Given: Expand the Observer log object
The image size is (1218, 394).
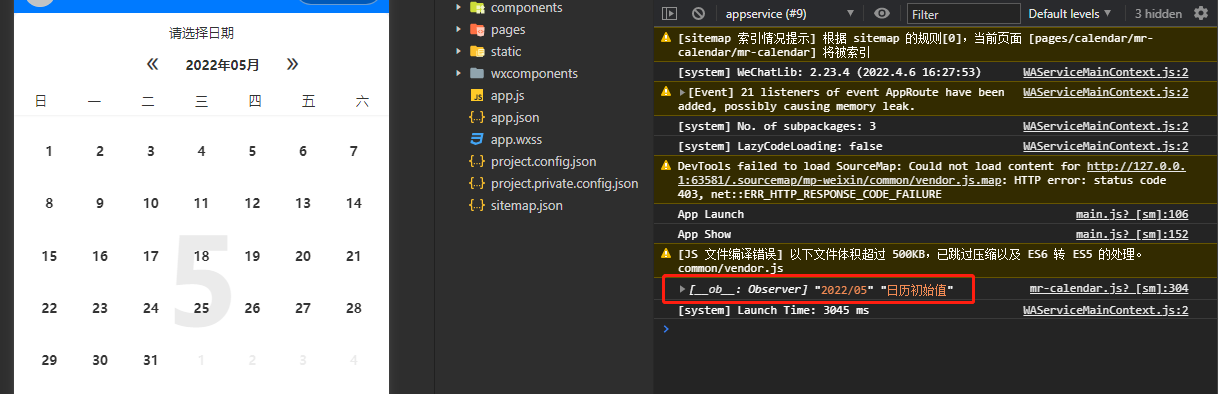Looking at the screenshot, I should 683,289.
